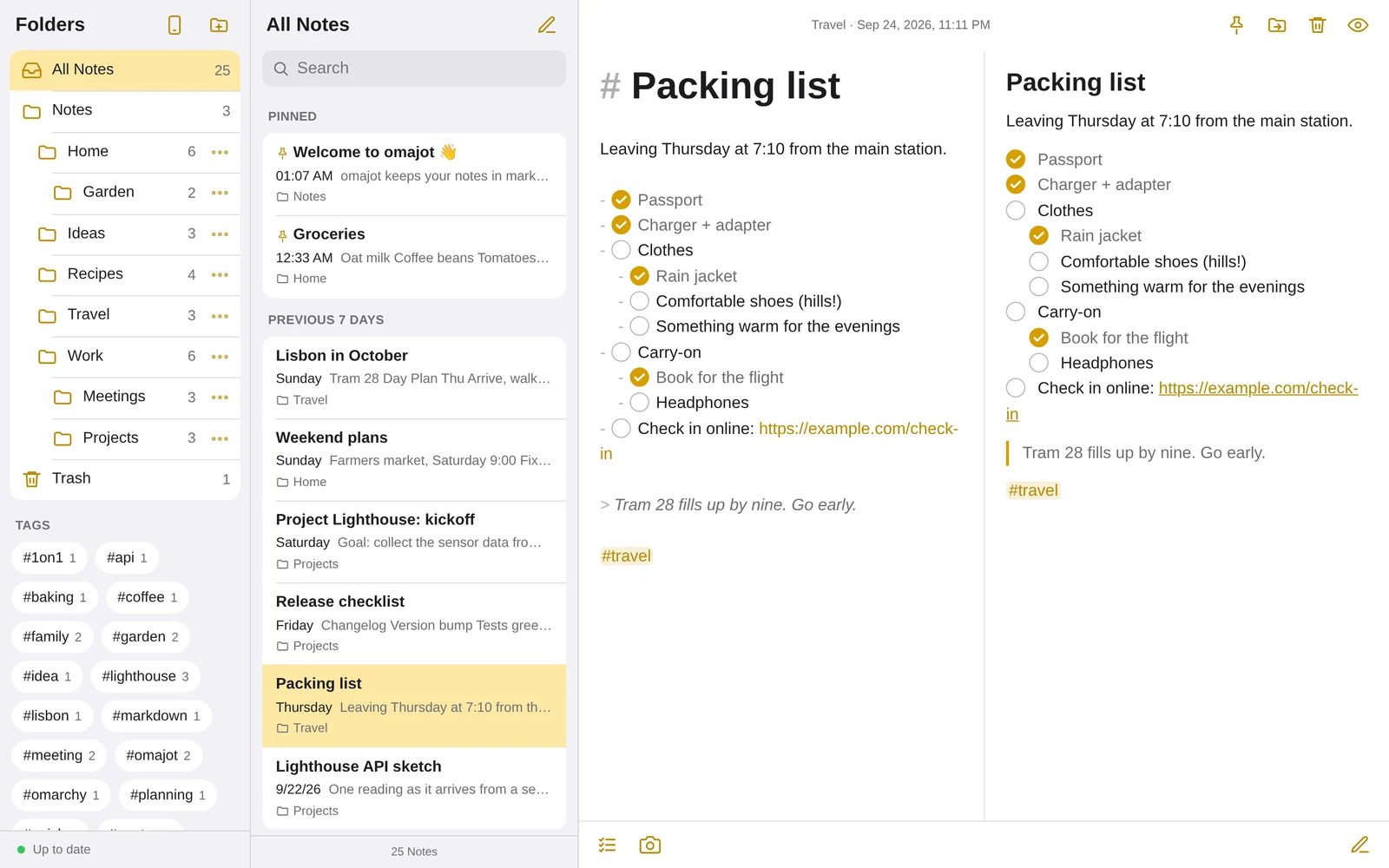Viewport: 1389px width, 868px height.
Task: Delete the Packing list note via trash icon
Action: click(x=1317, y=25)
